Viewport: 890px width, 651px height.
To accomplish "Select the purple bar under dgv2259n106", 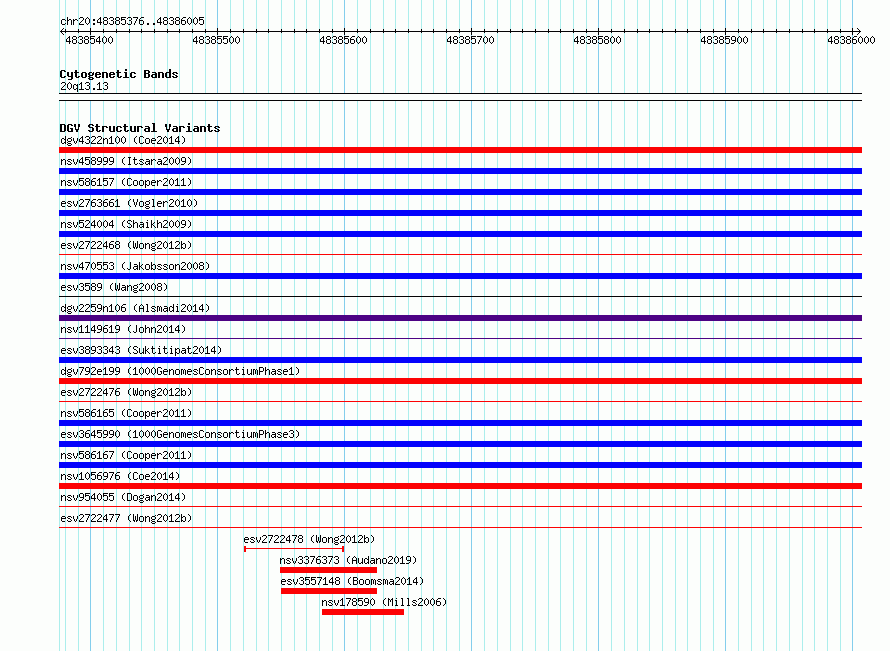I will 460,318.
